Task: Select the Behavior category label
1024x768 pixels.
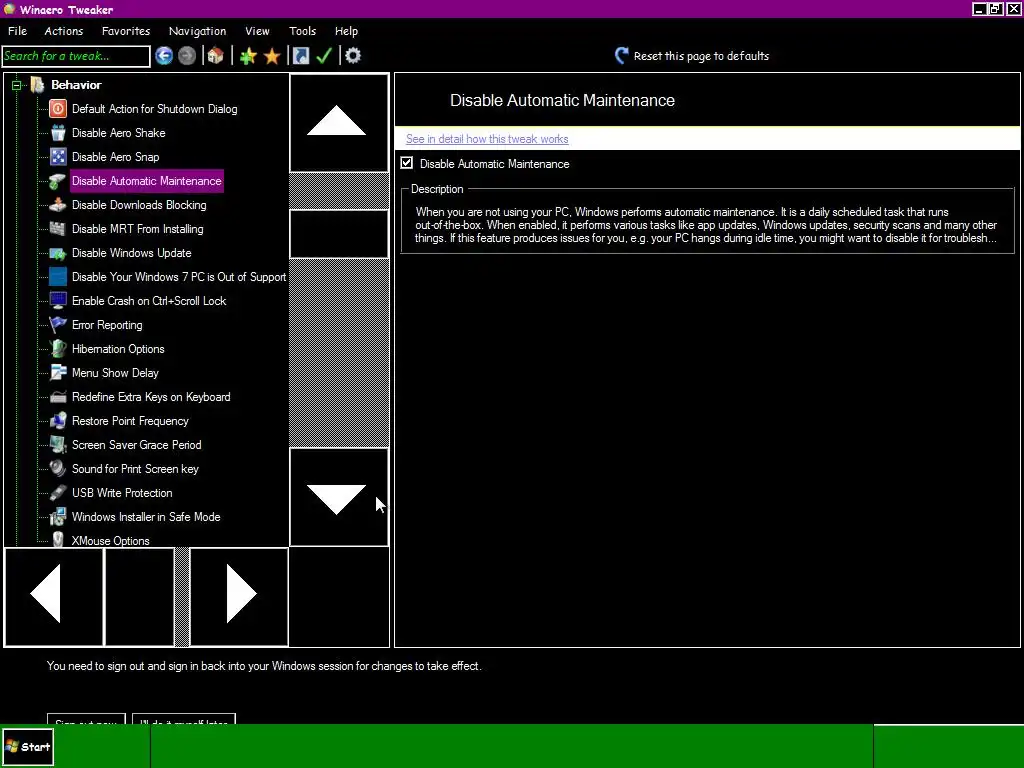Action: 76,85
